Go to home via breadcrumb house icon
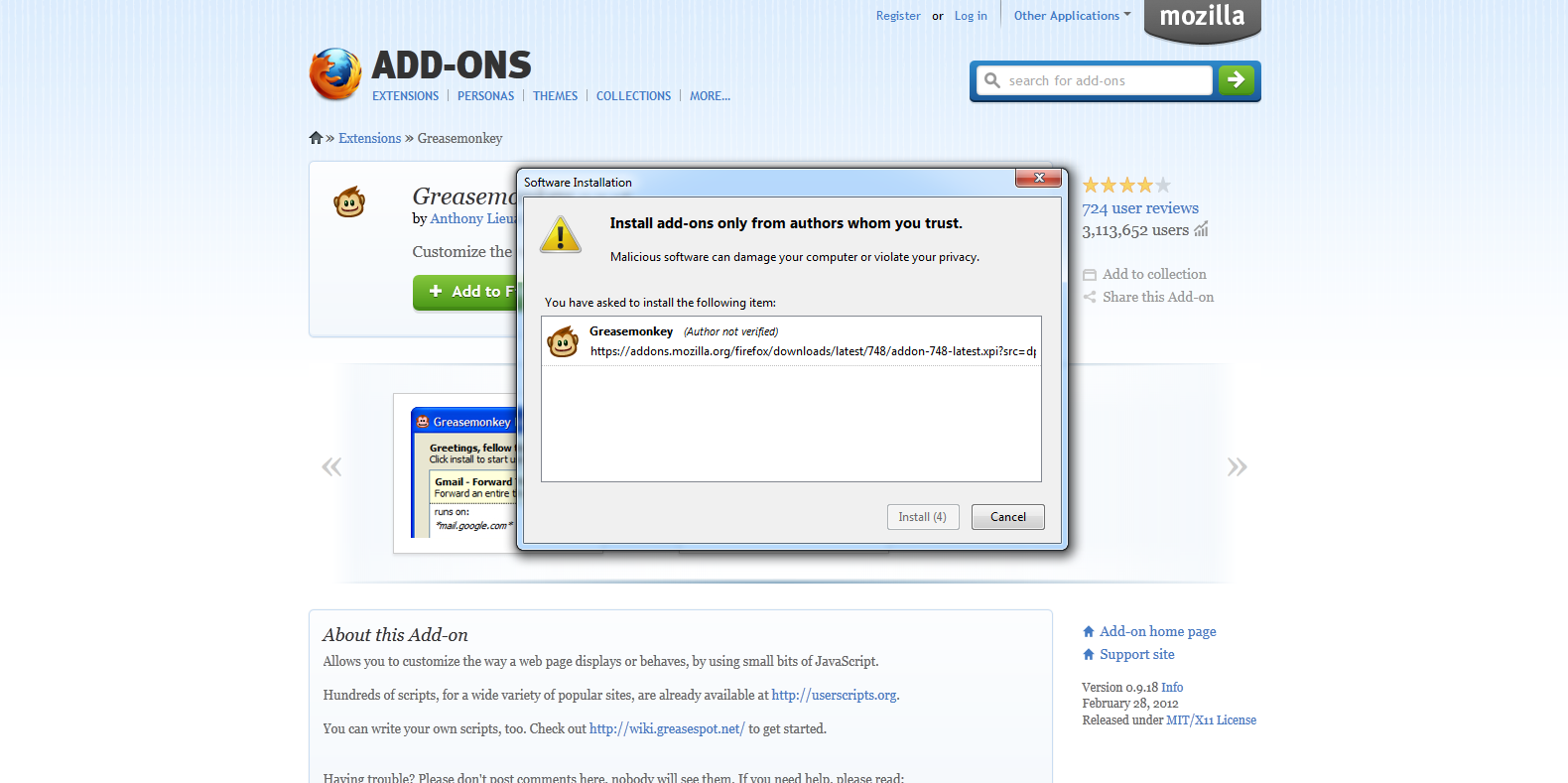The image size is (1568, 783). 316,138
